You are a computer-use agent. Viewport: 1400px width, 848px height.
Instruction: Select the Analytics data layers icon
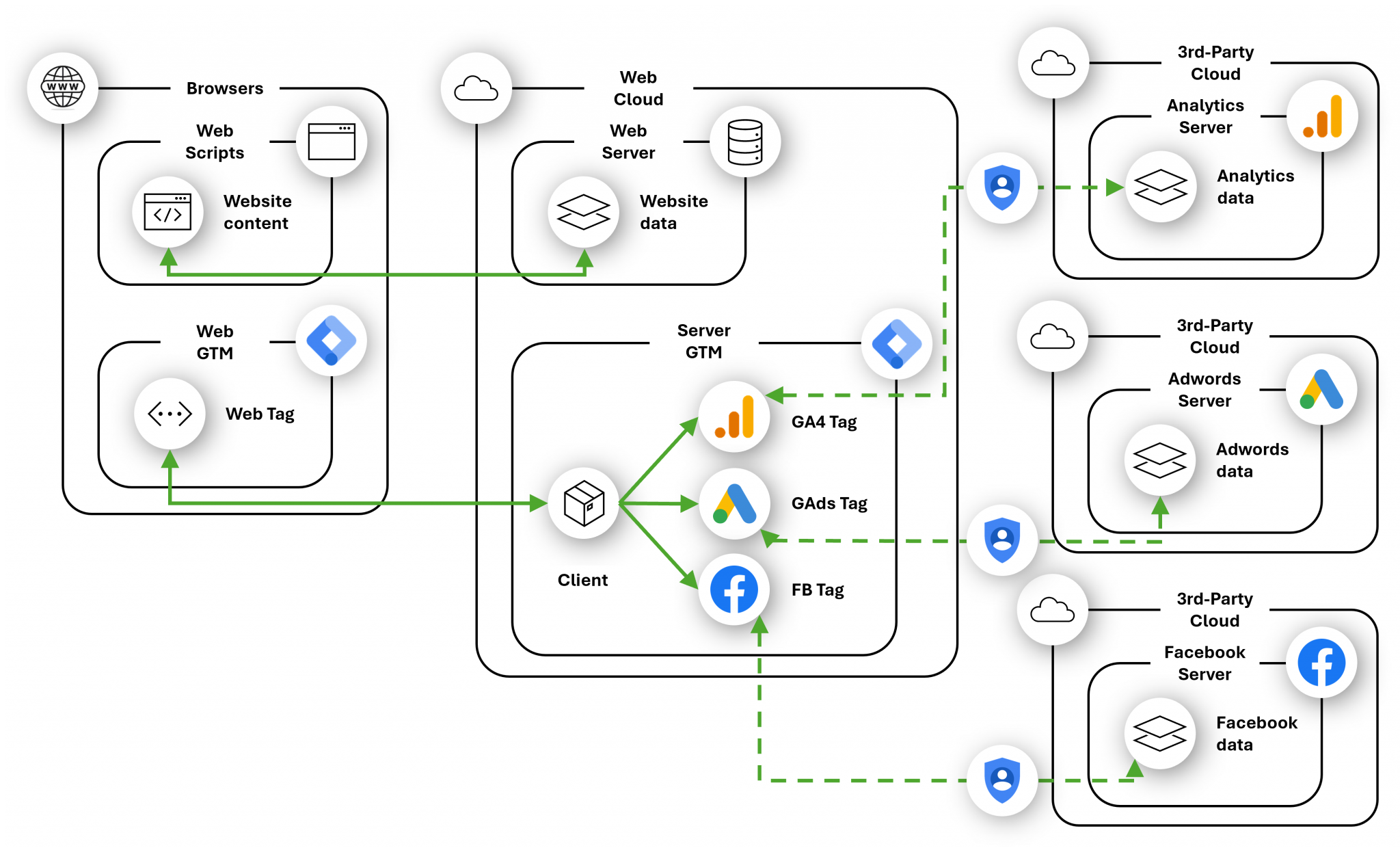(1161, 187)
